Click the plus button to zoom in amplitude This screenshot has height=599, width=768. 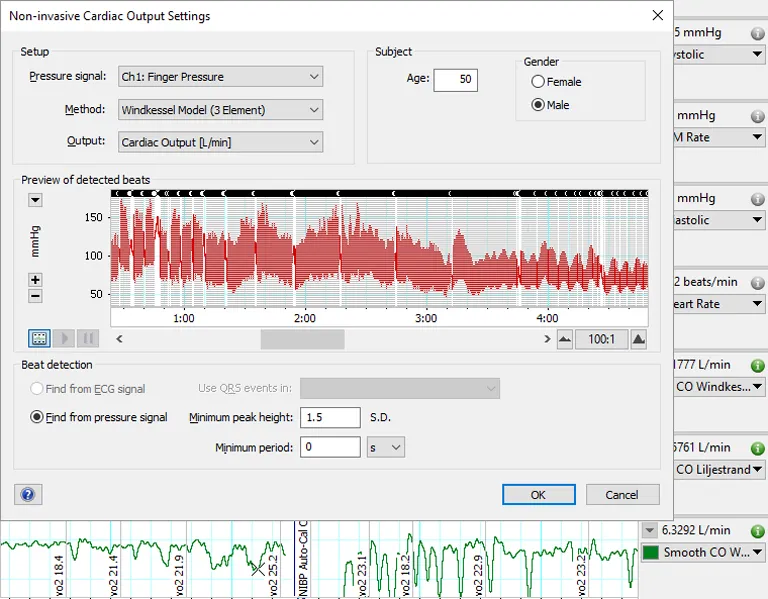click(36, 280)
